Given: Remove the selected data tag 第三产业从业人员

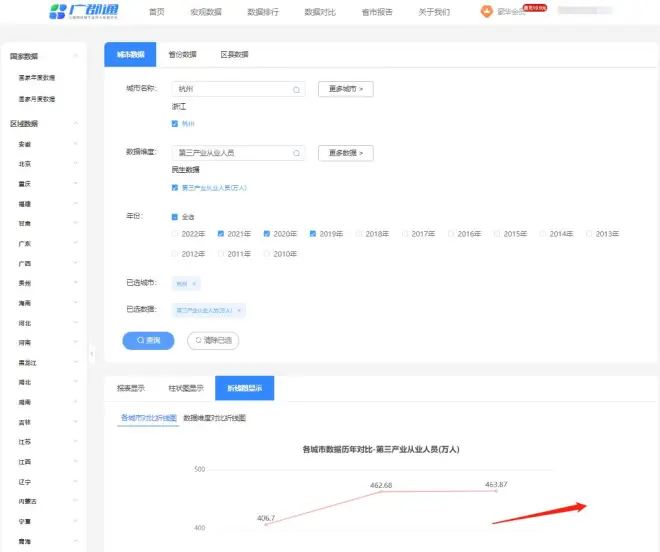Looking at the screenshot, I should coord(240,310).
